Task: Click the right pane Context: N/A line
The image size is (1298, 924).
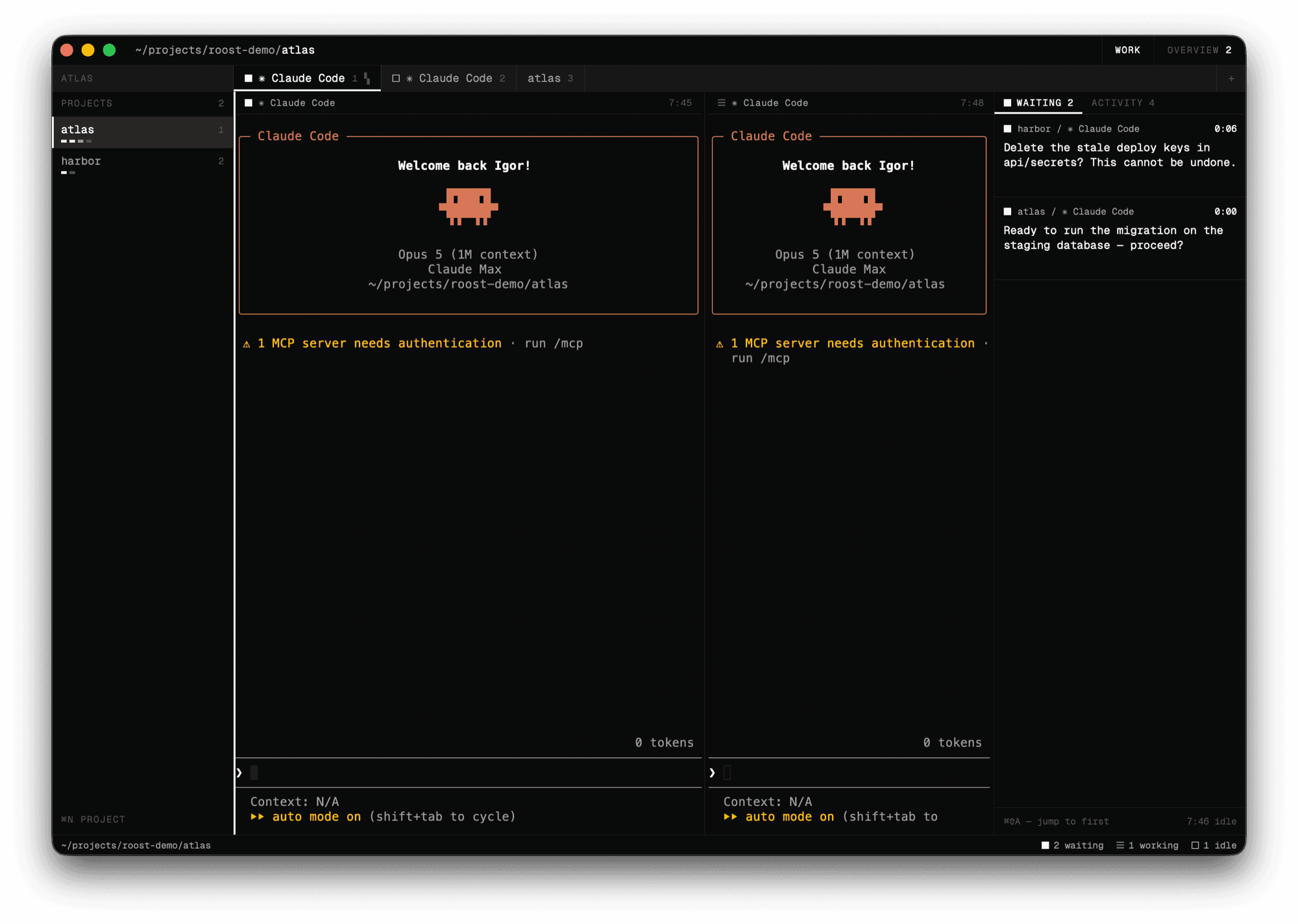Action: 768,801
